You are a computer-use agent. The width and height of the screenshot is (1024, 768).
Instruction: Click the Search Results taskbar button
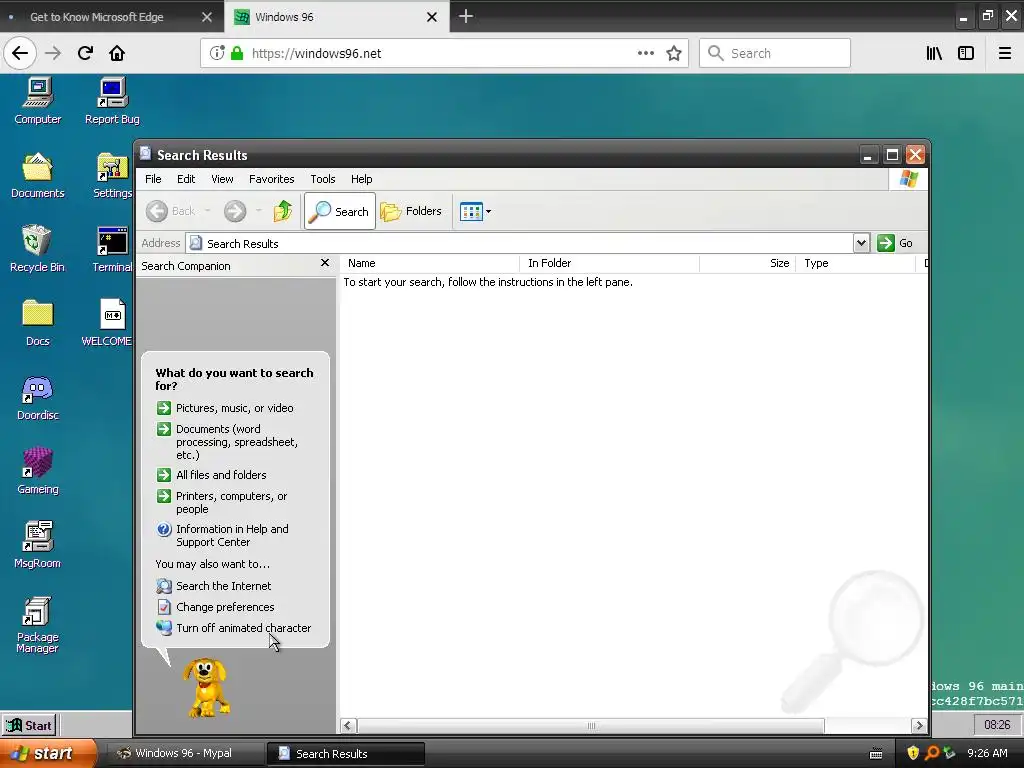click(346, 754)
